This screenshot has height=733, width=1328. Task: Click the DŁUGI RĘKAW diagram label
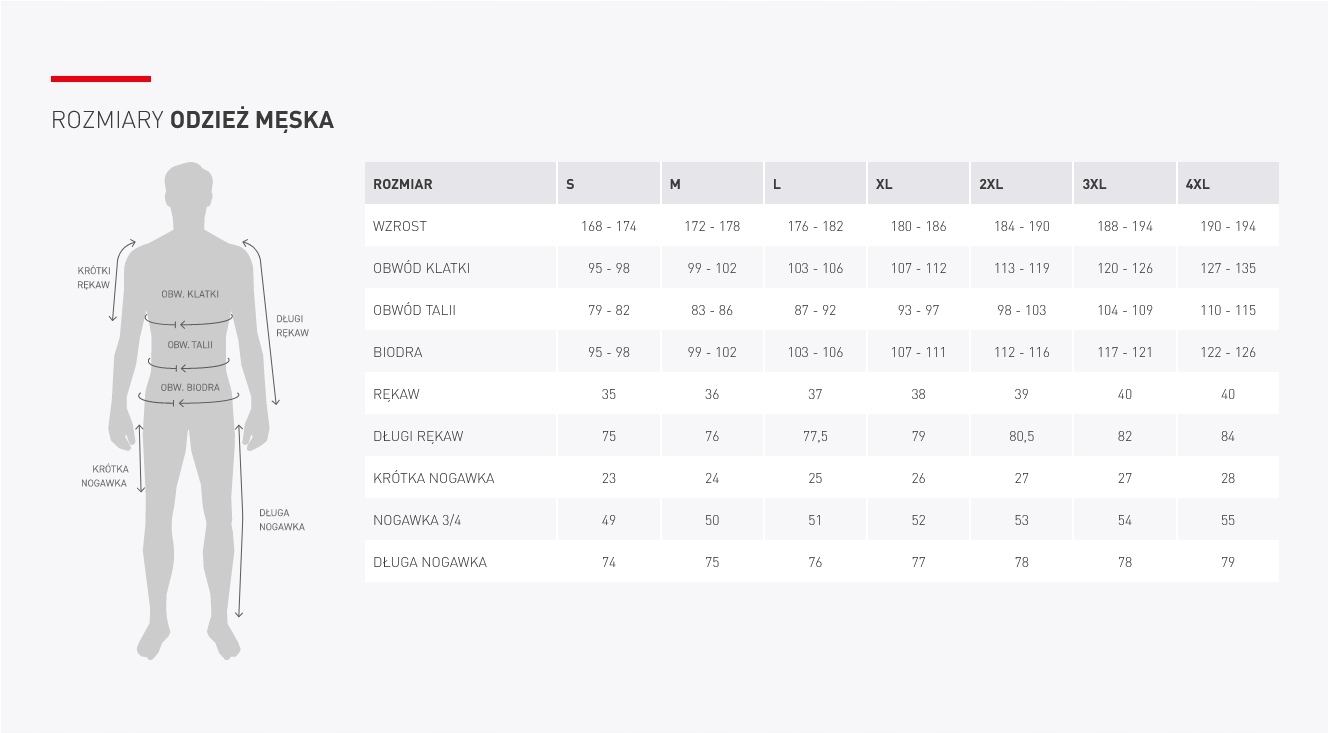pyautogui.click(x=292, y=326)
